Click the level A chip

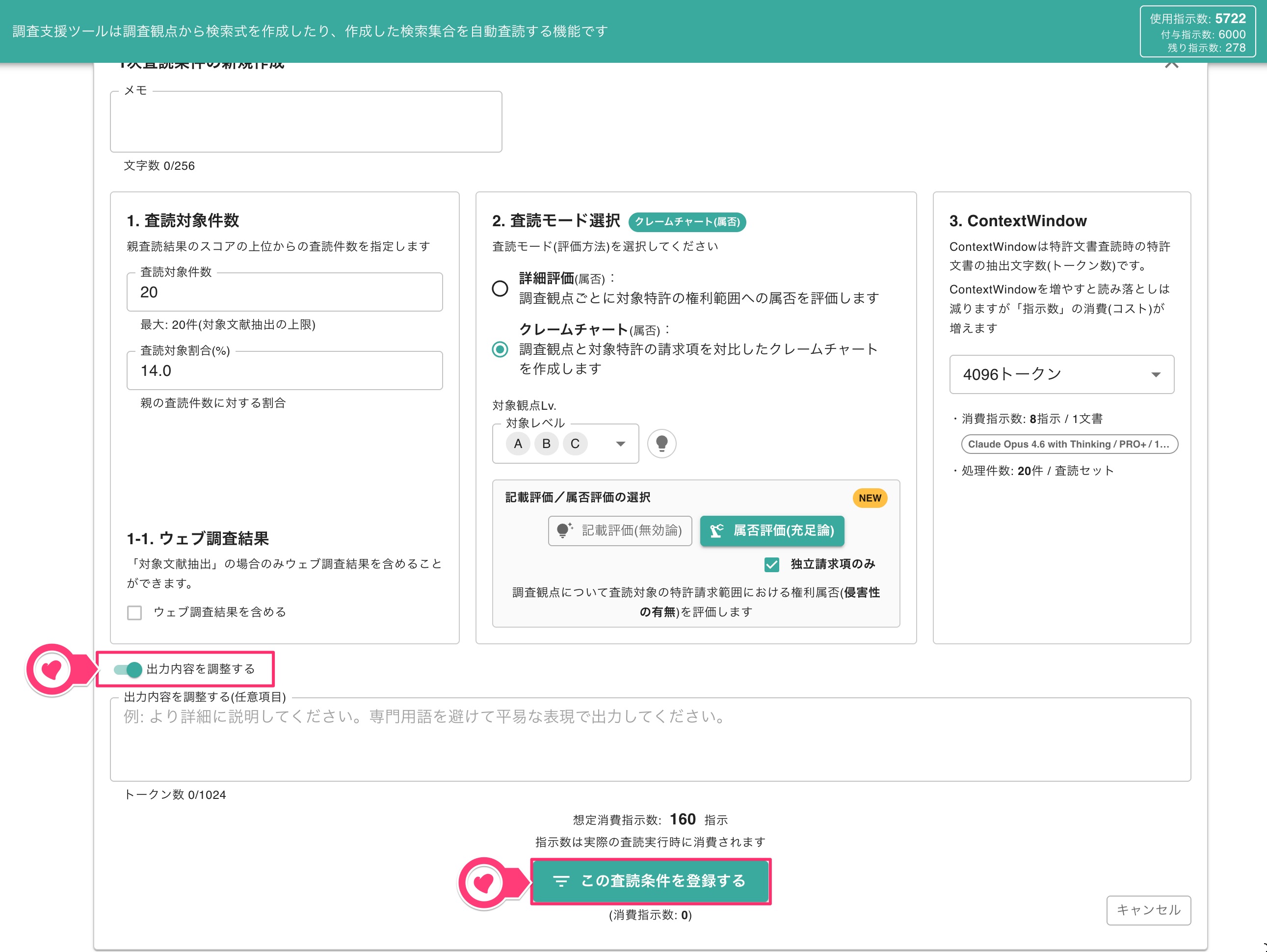(x=518, y=444)
